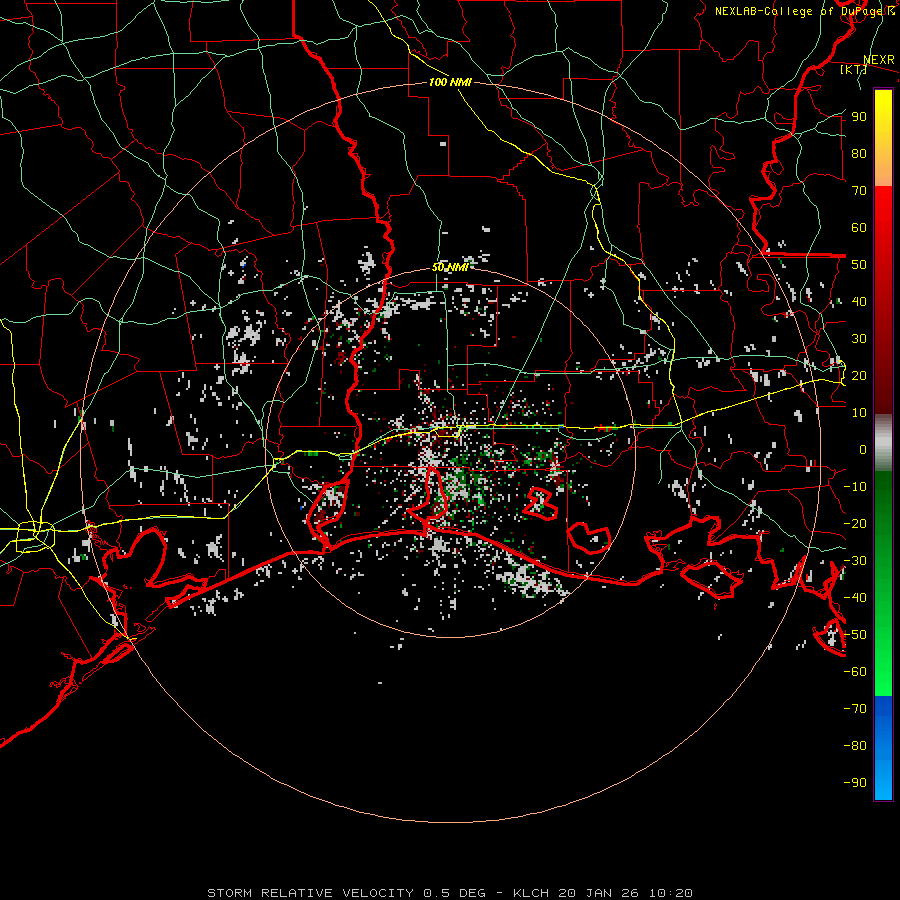Click the positive 70 value on the velocity scale

point(859,191)
